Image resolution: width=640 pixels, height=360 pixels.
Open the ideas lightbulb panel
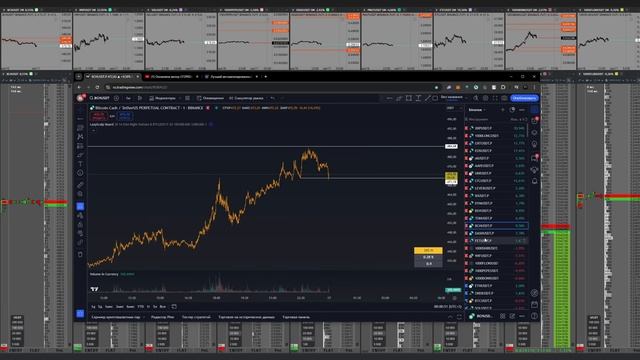tap(535, 144)
